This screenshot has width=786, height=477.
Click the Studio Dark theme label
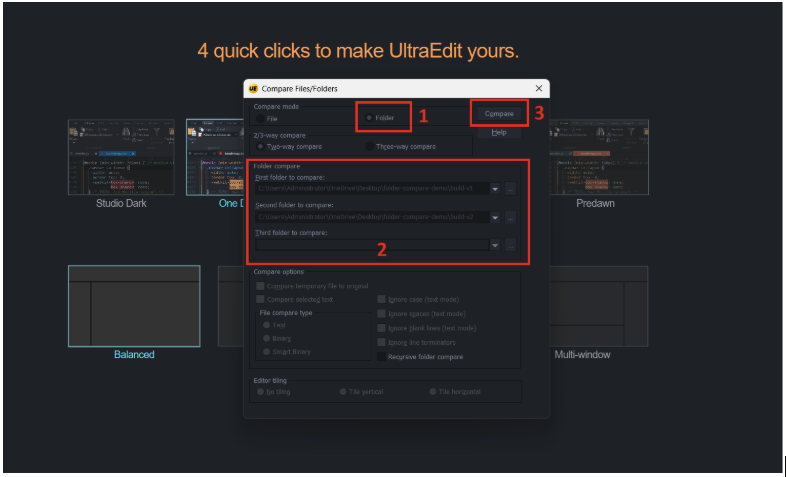[x=121, y=203]
